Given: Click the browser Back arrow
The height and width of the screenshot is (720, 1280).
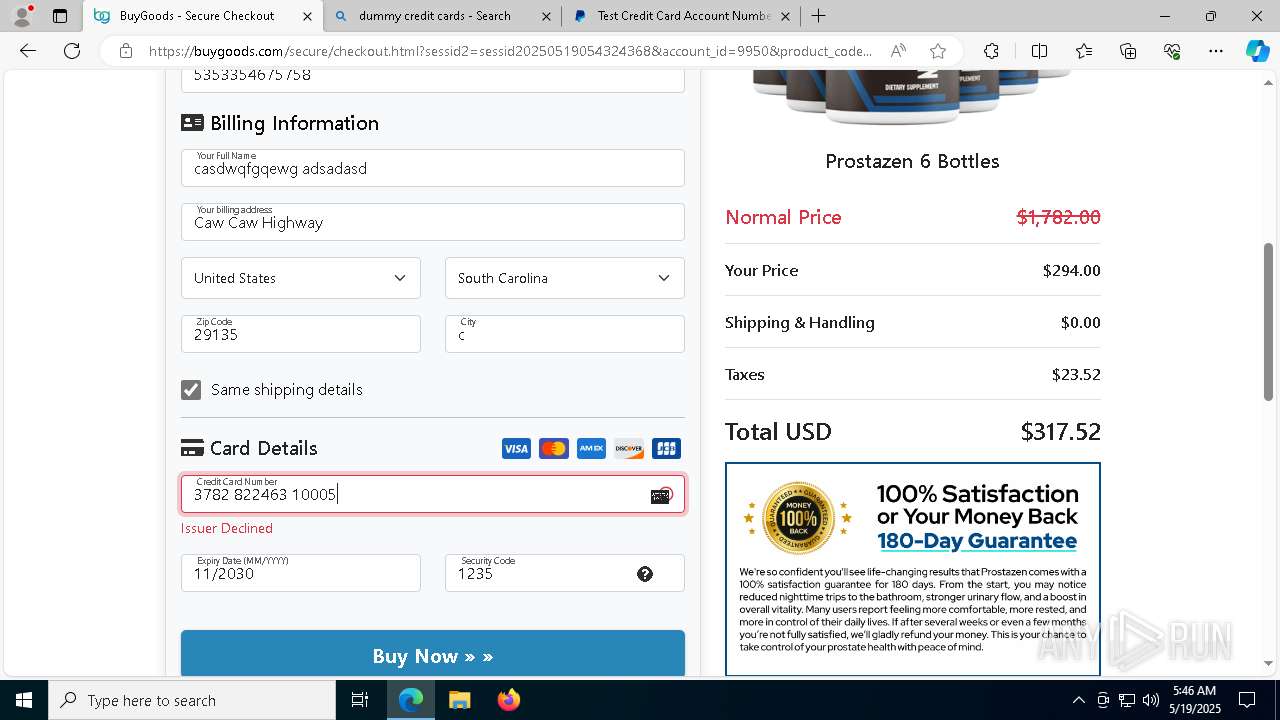Looking at the screenshot, I should (x=28, y=51).
